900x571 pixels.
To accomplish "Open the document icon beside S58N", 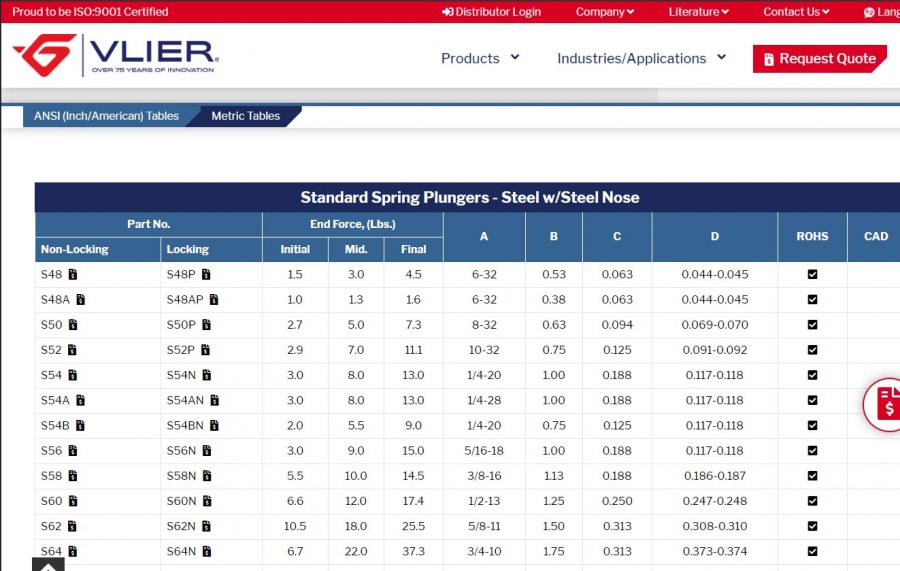I will pyautogui.click(x=207, y=476).
